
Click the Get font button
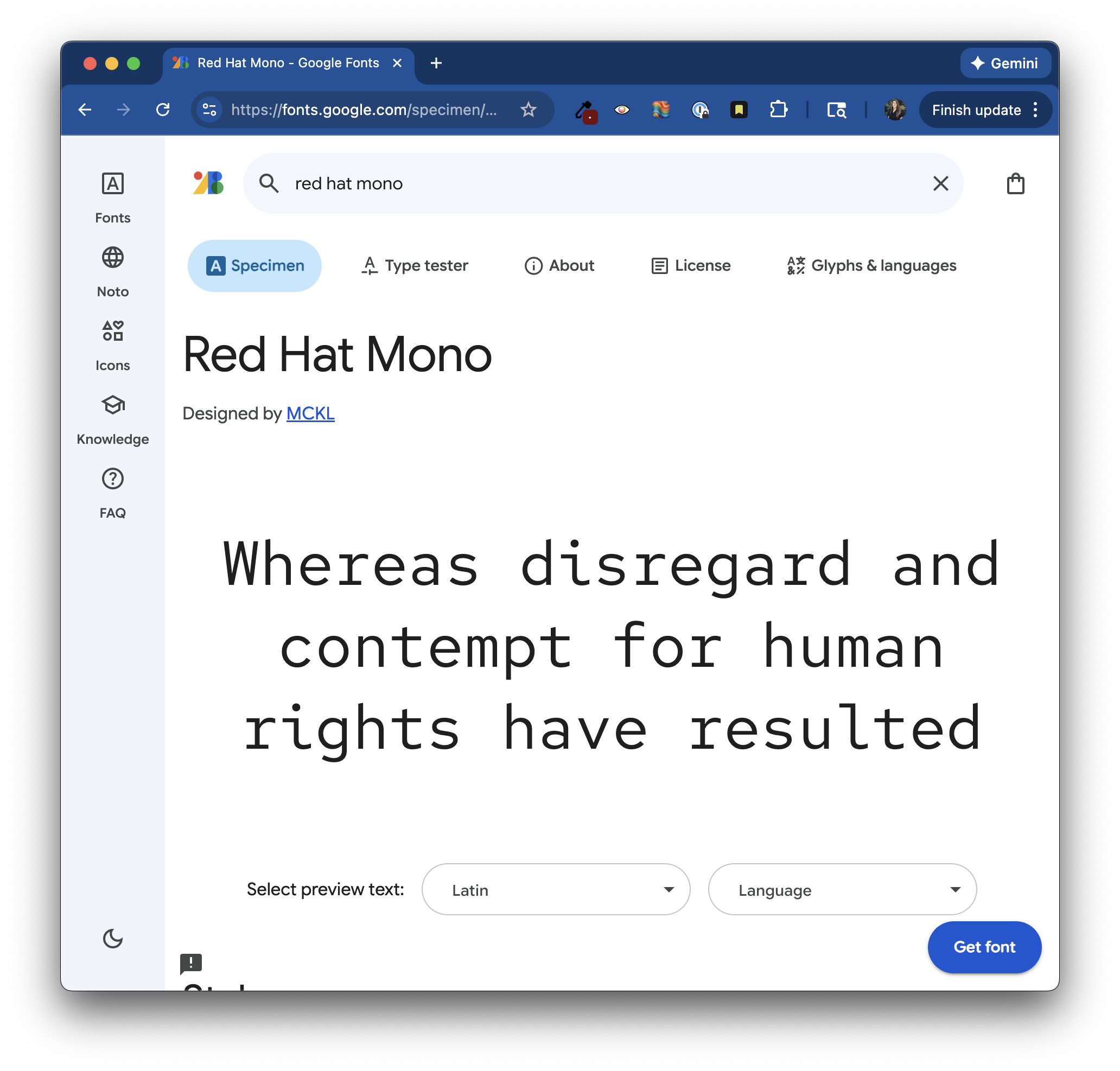(x=984, y=947)
